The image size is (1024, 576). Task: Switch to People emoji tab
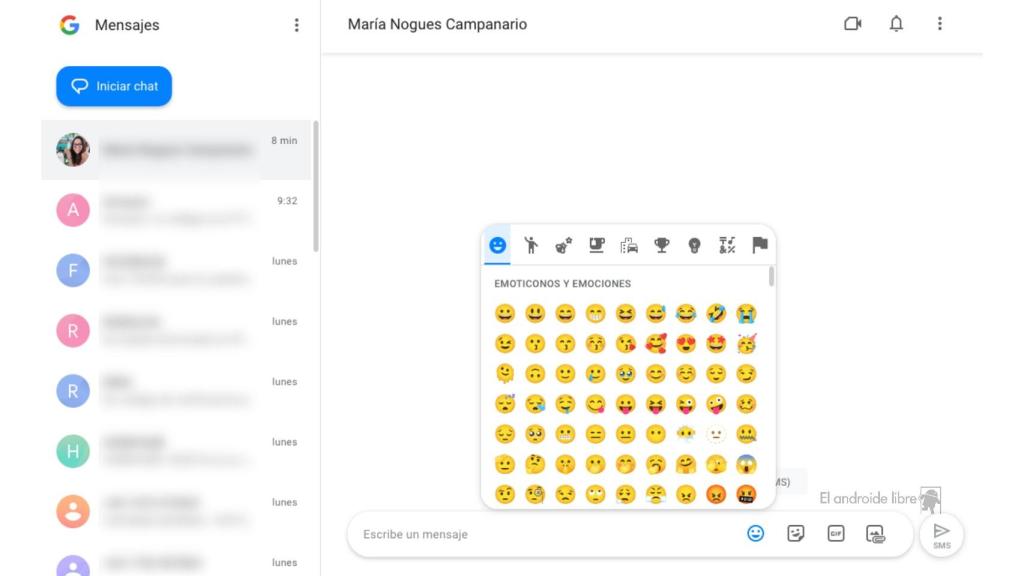point(531,246)
